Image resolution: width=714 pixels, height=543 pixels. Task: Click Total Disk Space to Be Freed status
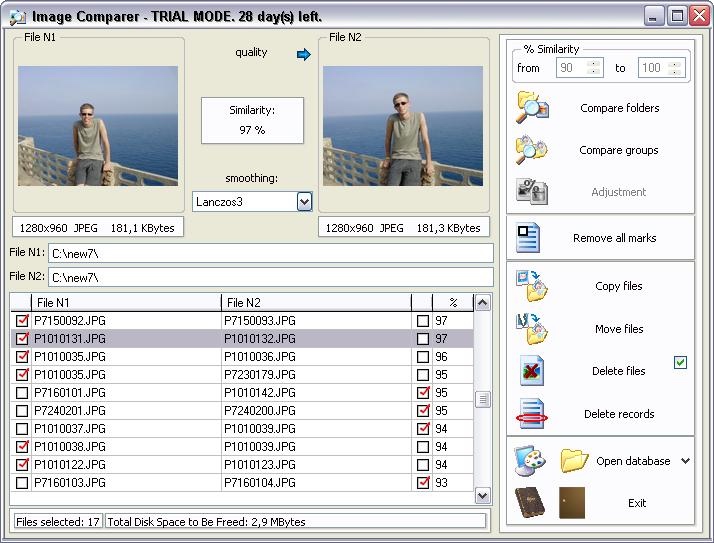click(296, 522)
